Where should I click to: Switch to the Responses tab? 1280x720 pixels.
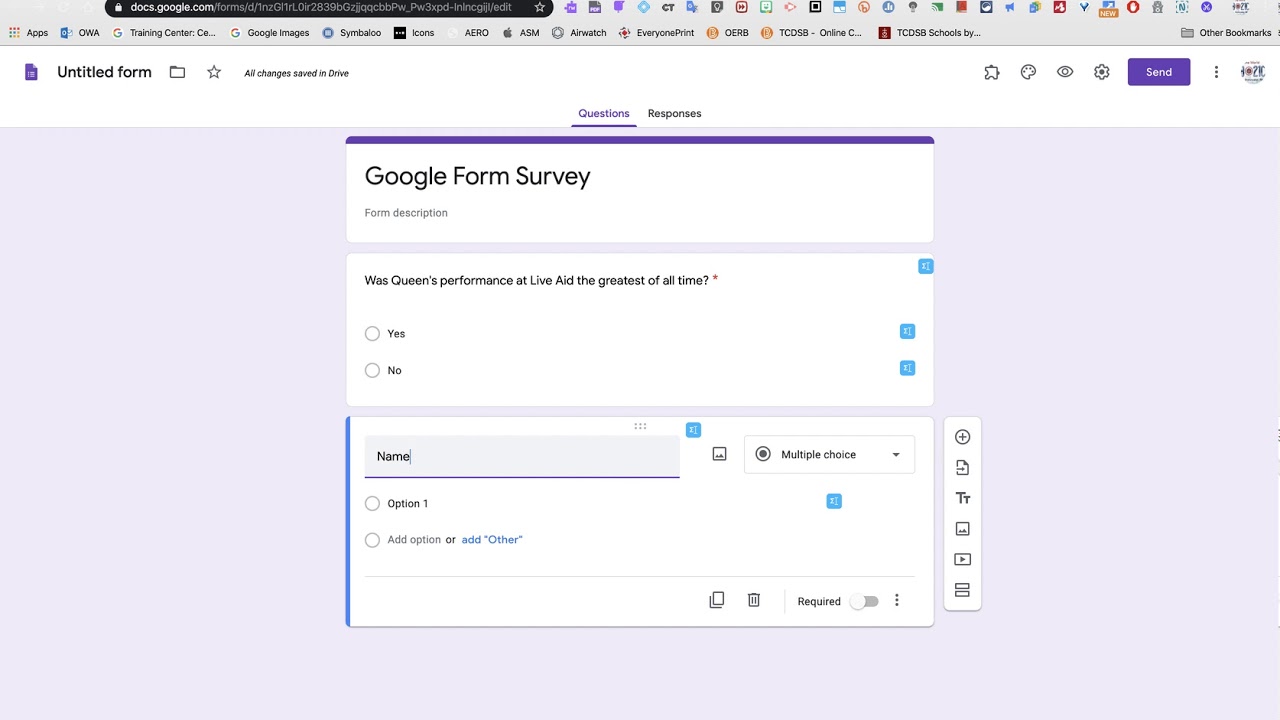tap(674, 113)
